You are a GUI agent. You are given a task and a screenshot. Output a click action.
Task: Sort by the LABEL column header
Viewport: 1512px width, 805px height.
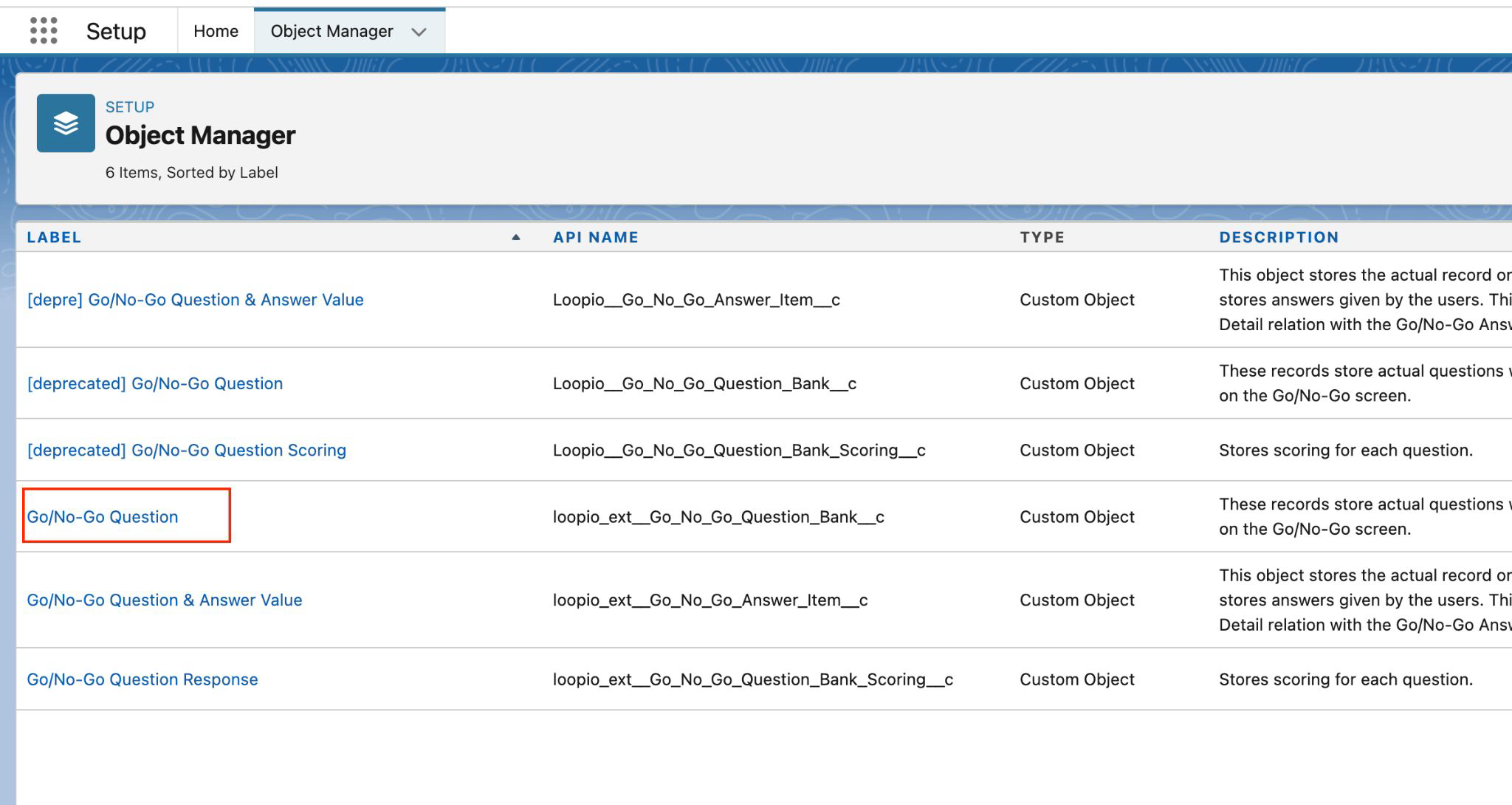pos(54,237)
